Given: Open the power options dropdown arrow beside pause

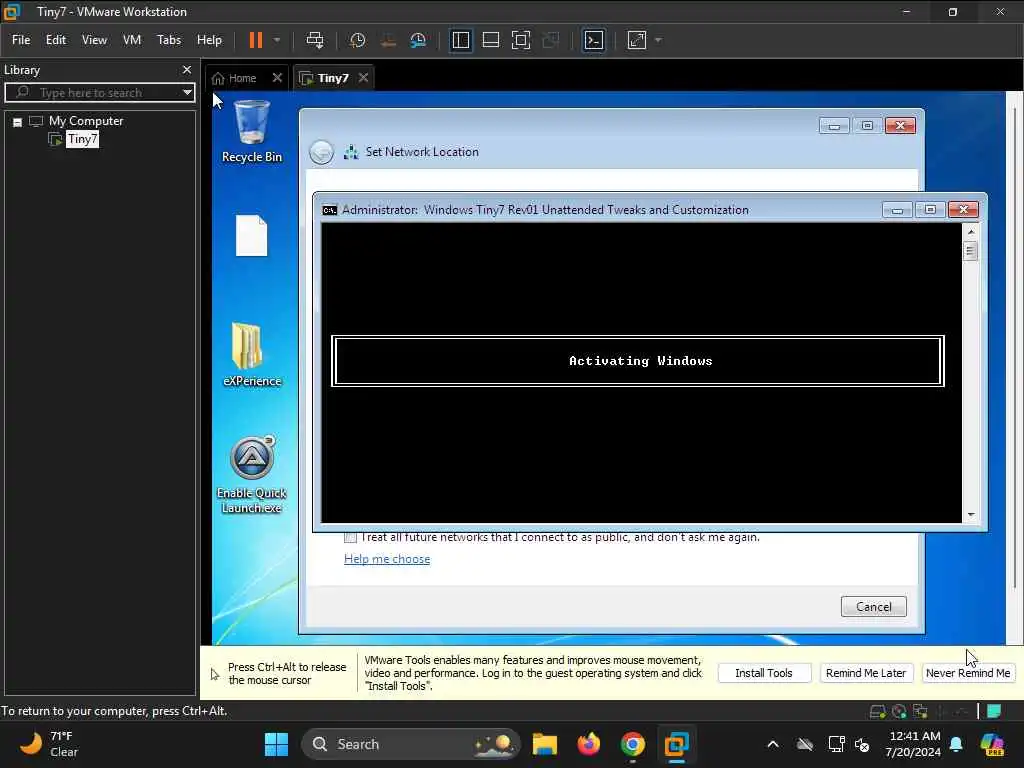Looking at the screenshot, I should point(278,40).
